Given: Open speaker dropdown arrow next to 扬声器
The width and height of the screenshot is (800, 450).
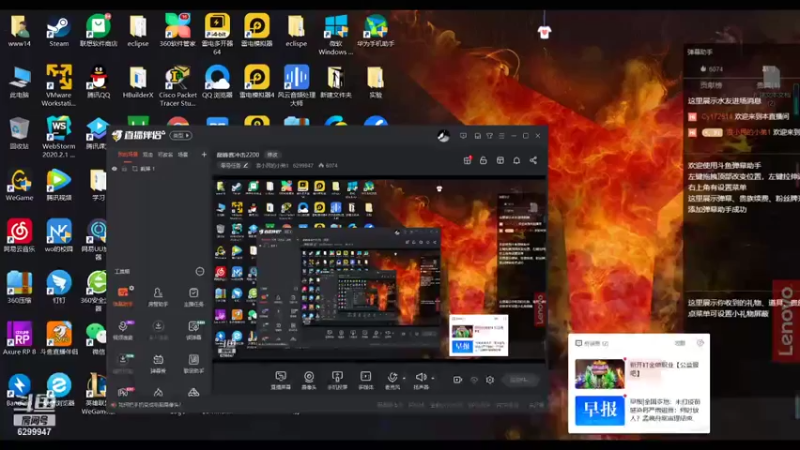Looking at the screenshot, I should pyautogui.click(x=433, y=379).
